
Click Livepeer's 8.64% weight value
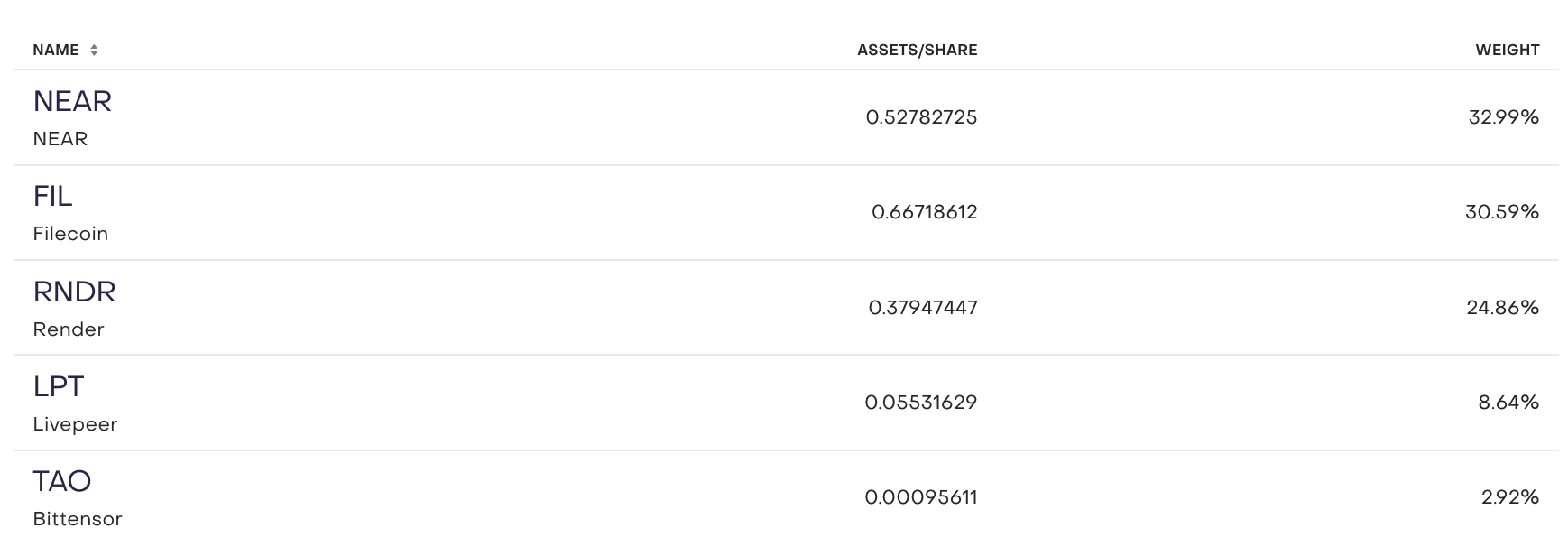point(1508,403)
